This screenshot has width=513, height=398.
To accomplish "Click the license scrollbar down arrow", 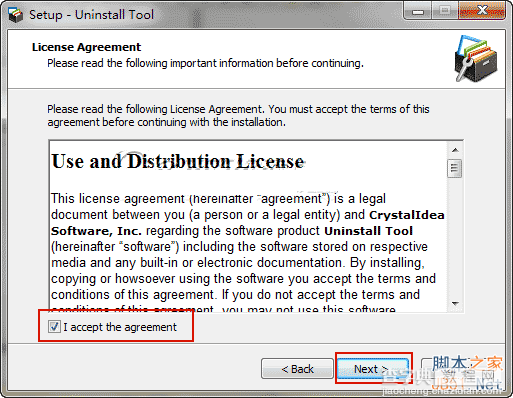I will (455, 303).
